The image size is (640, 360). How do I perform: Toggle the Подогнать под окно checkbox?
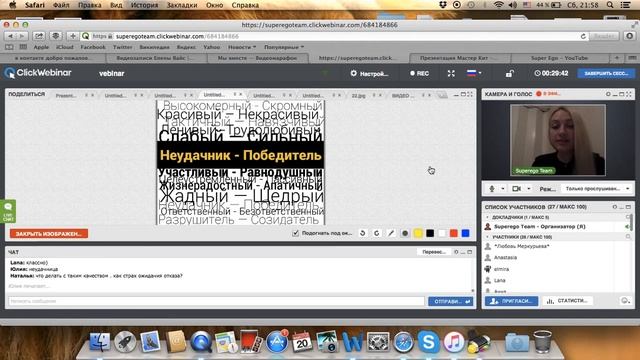(x=296, y=233)
